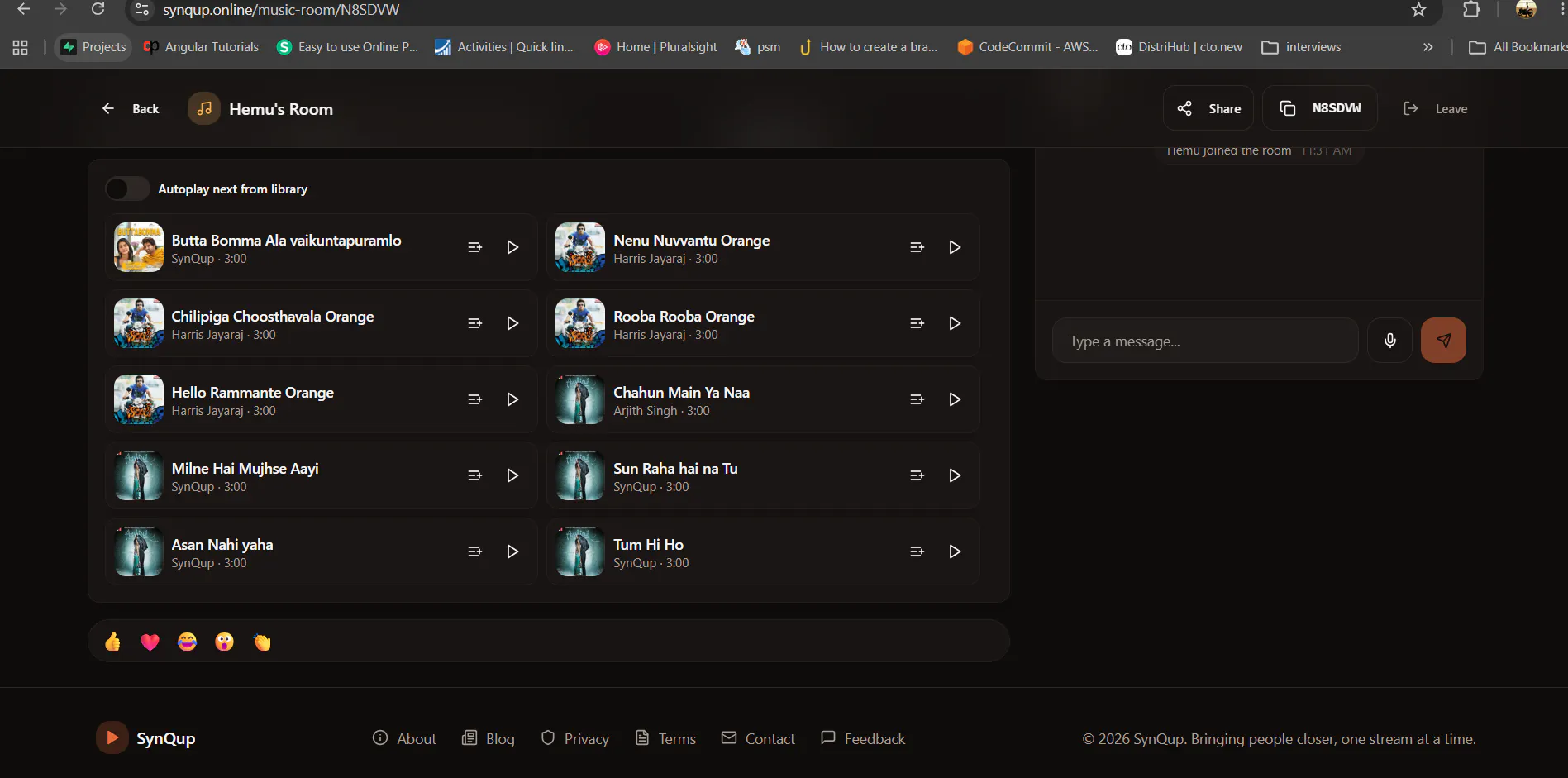Screen dimensions: 1568x778
Task: Copy room code N8SDVW
Action: pyautogui.click(x=1320, y=108)
